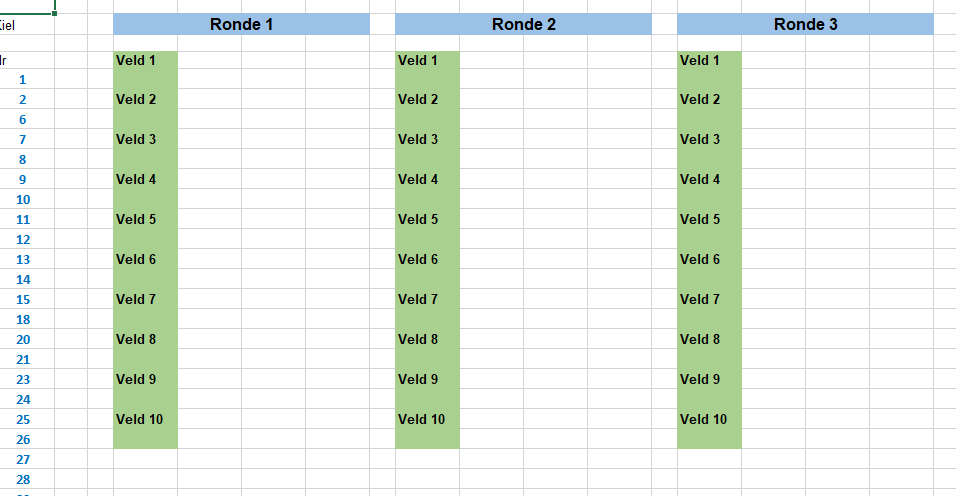The width and height of the screenshot is (956, 496).
Task: Select the cell with blue number 20
Action: click(x=22, y=339)
